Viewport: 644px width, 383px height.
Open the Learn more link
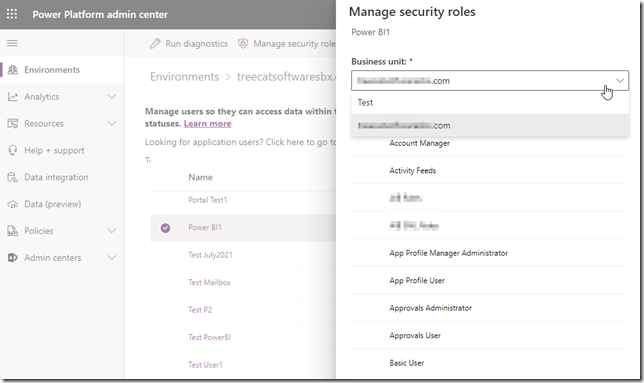[207, 124]
